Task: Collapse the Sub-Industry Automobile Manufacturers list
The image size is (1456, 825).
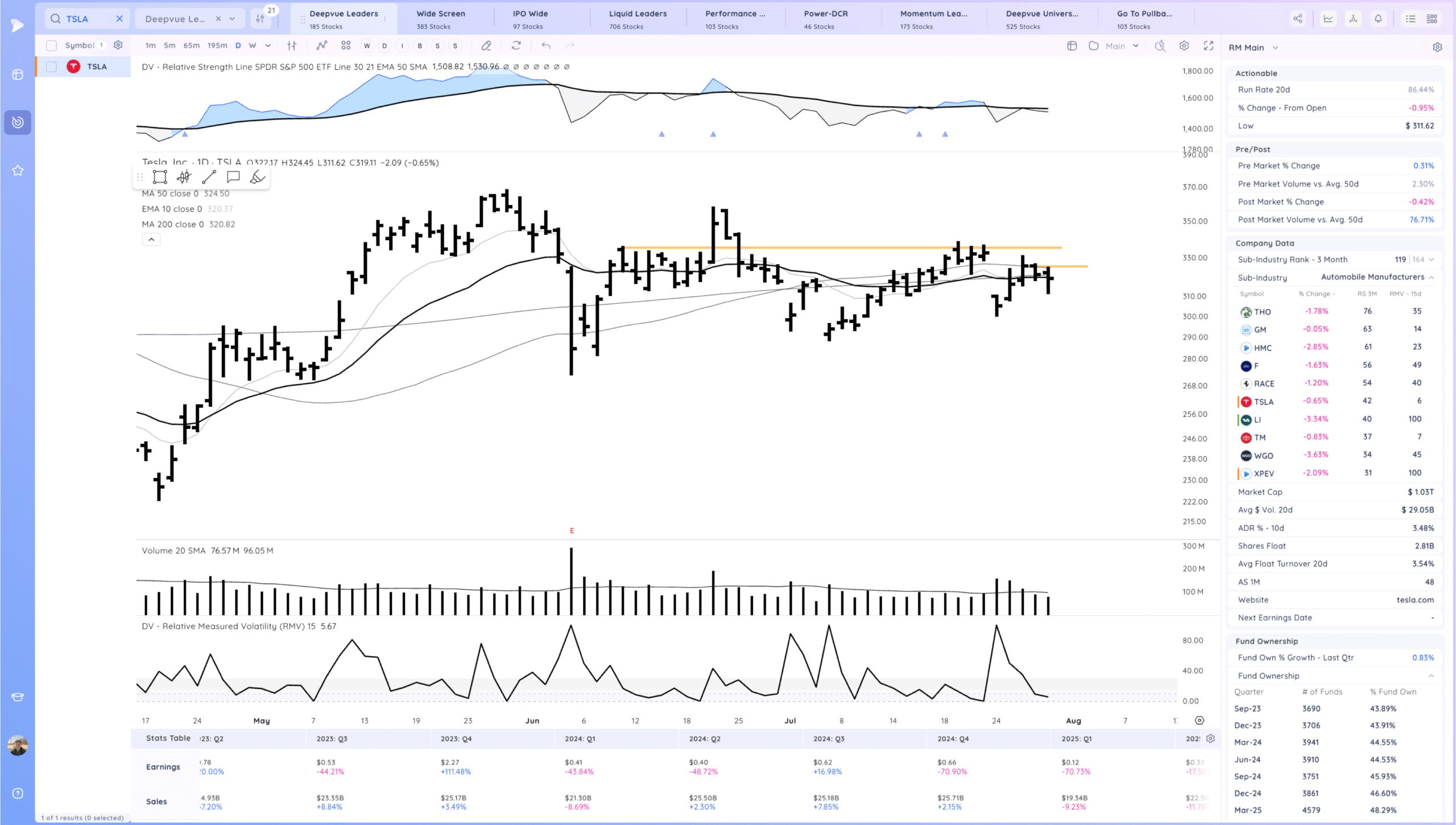Action: 1431,277
